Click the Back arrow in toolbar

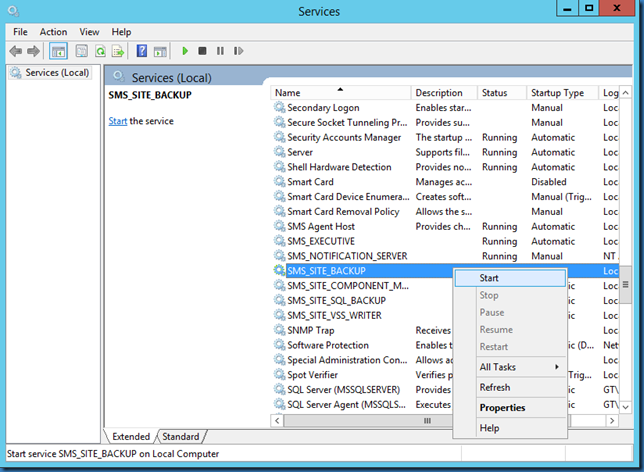coord(16,51)
